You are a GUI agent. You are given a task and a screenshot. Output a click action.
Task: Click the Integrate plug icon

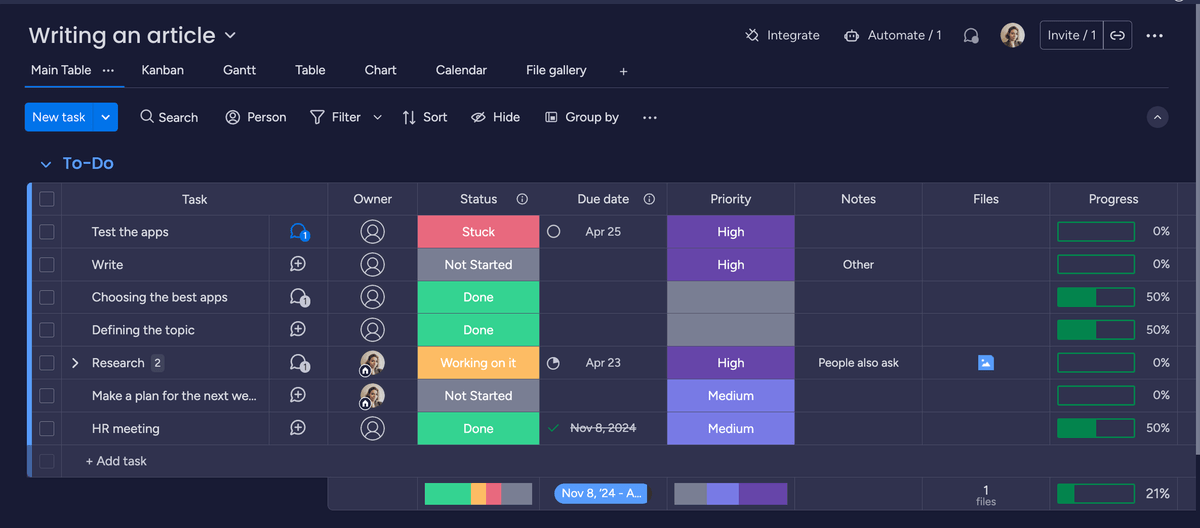point(752,36)
